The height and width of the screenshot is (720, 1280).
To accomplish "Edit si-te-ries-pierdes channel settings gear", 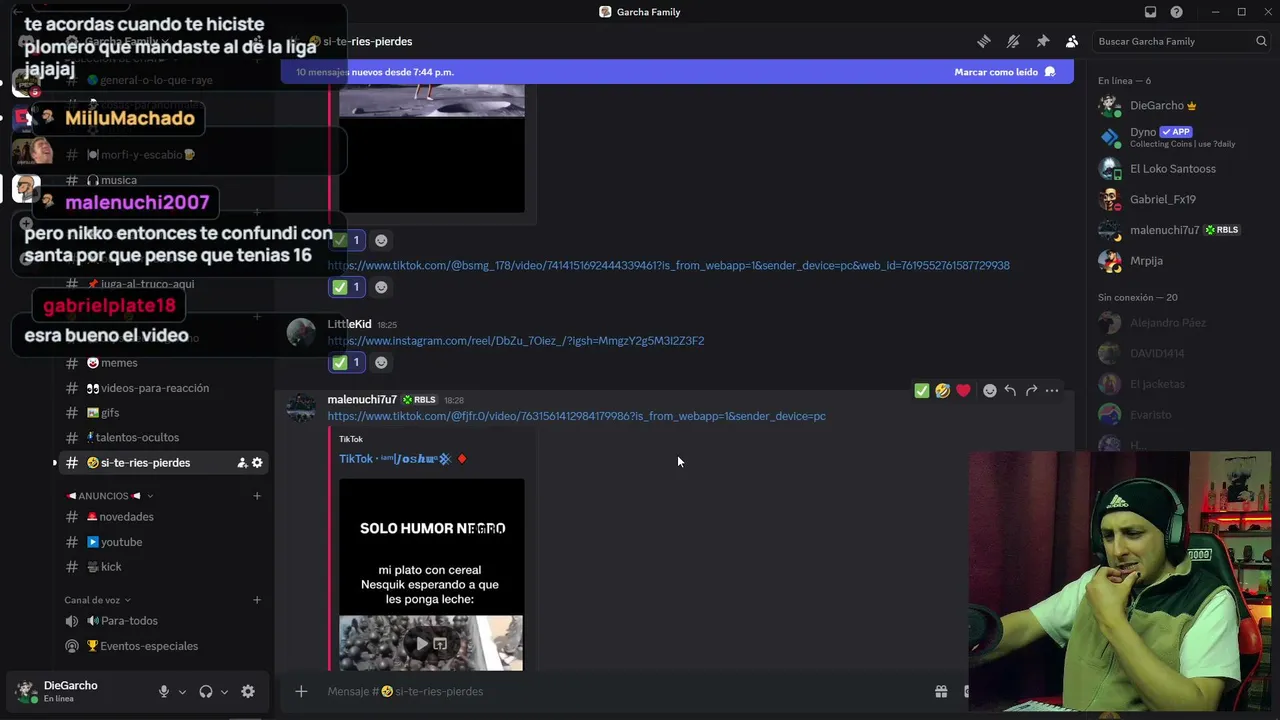I will pos(257,463).
